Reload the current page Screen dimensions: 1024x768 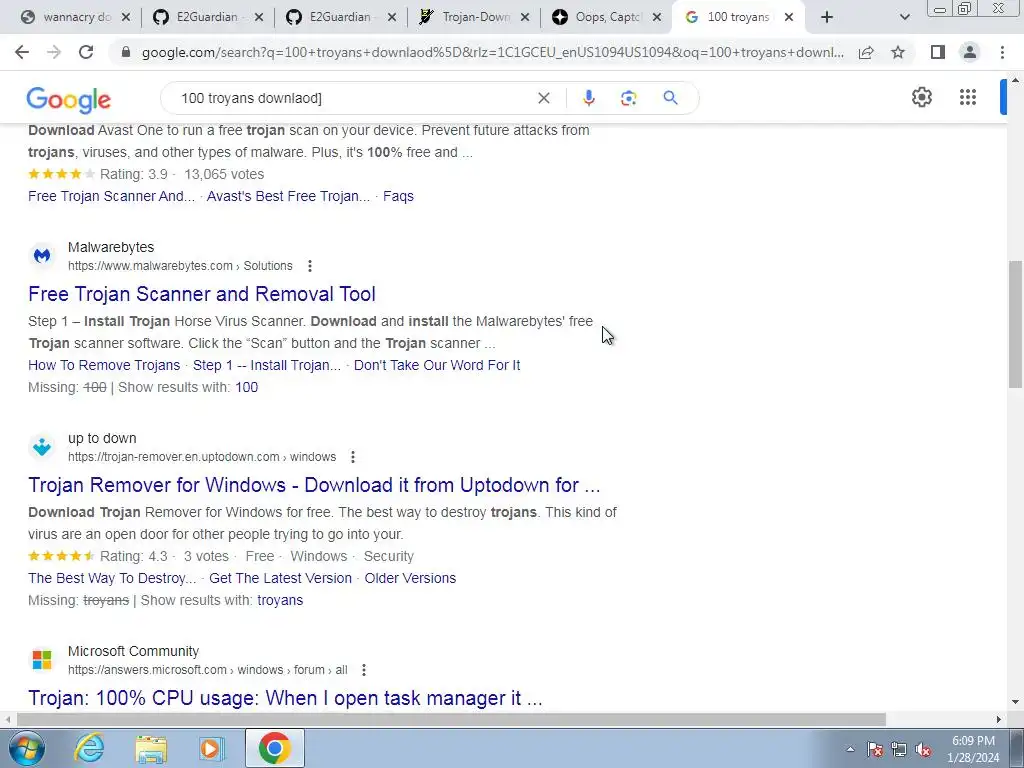point(86,52)
